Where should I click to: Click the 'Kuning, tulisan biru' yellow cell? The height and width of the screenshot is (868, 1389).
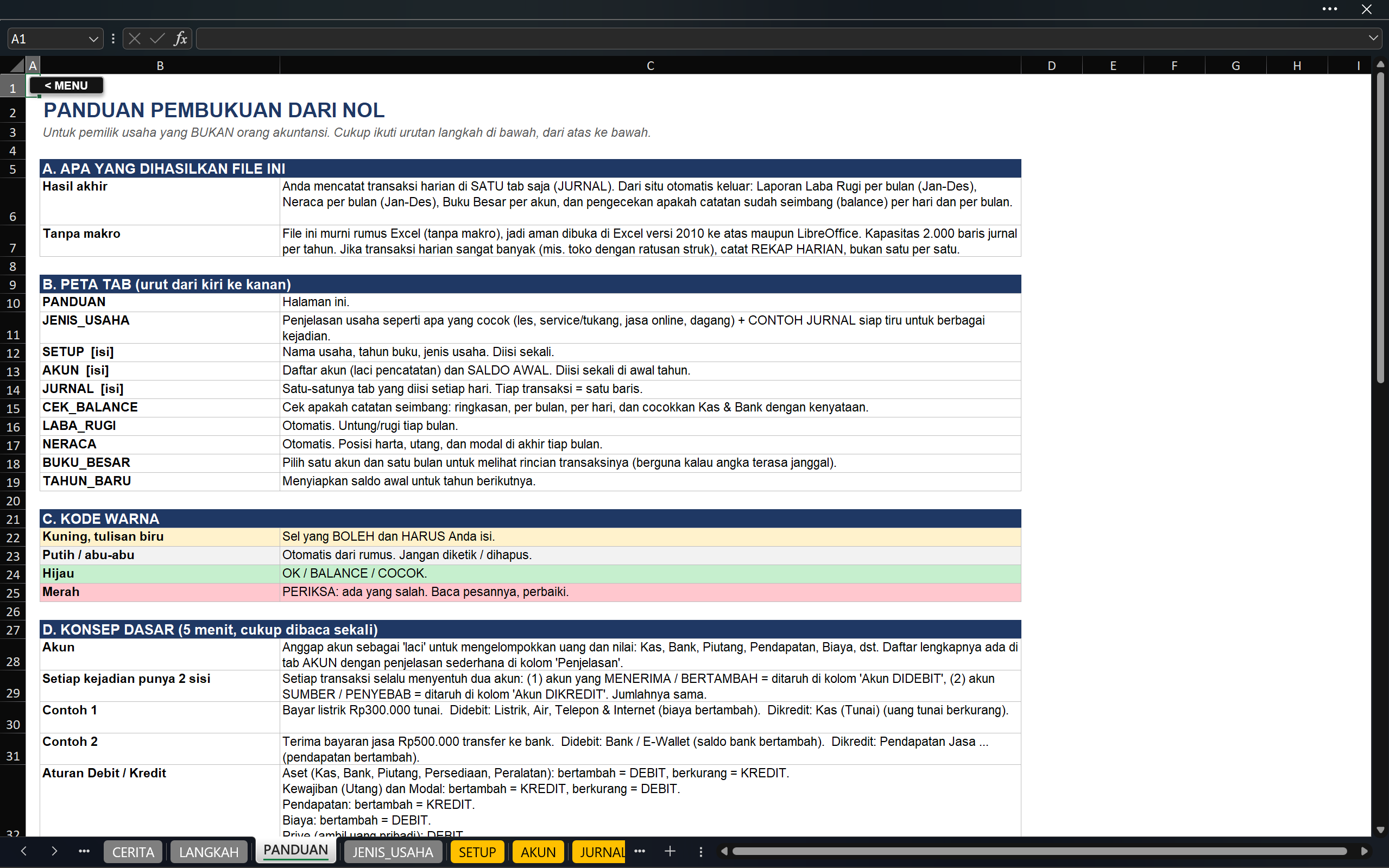(x=160, y=537)
